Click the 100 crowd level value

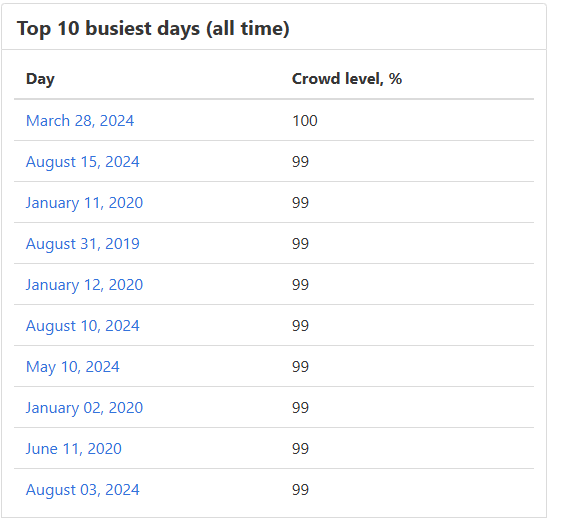tap(305, 121)
